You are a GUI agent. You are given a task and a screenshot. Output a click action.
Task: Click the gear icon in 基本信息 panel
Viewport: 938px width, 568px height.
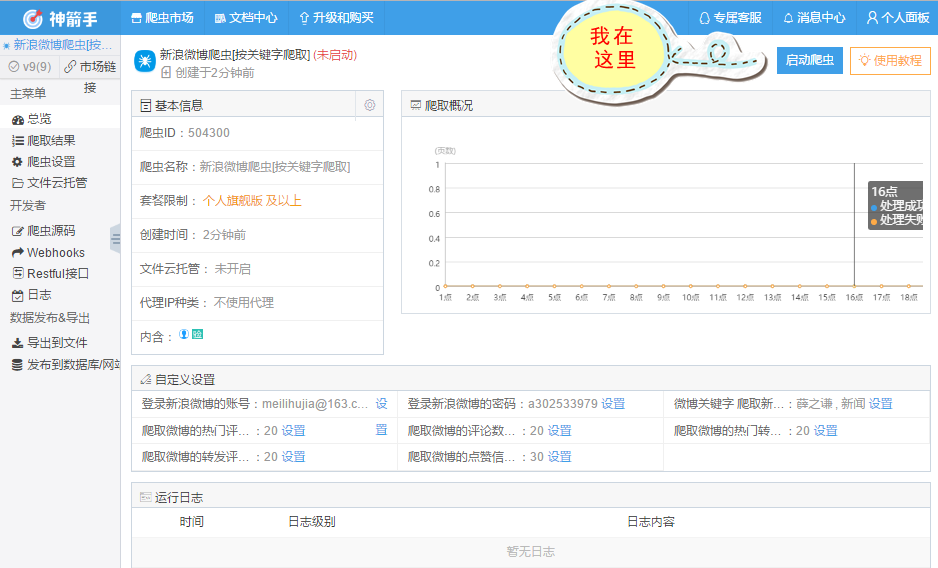pos(369,105)
